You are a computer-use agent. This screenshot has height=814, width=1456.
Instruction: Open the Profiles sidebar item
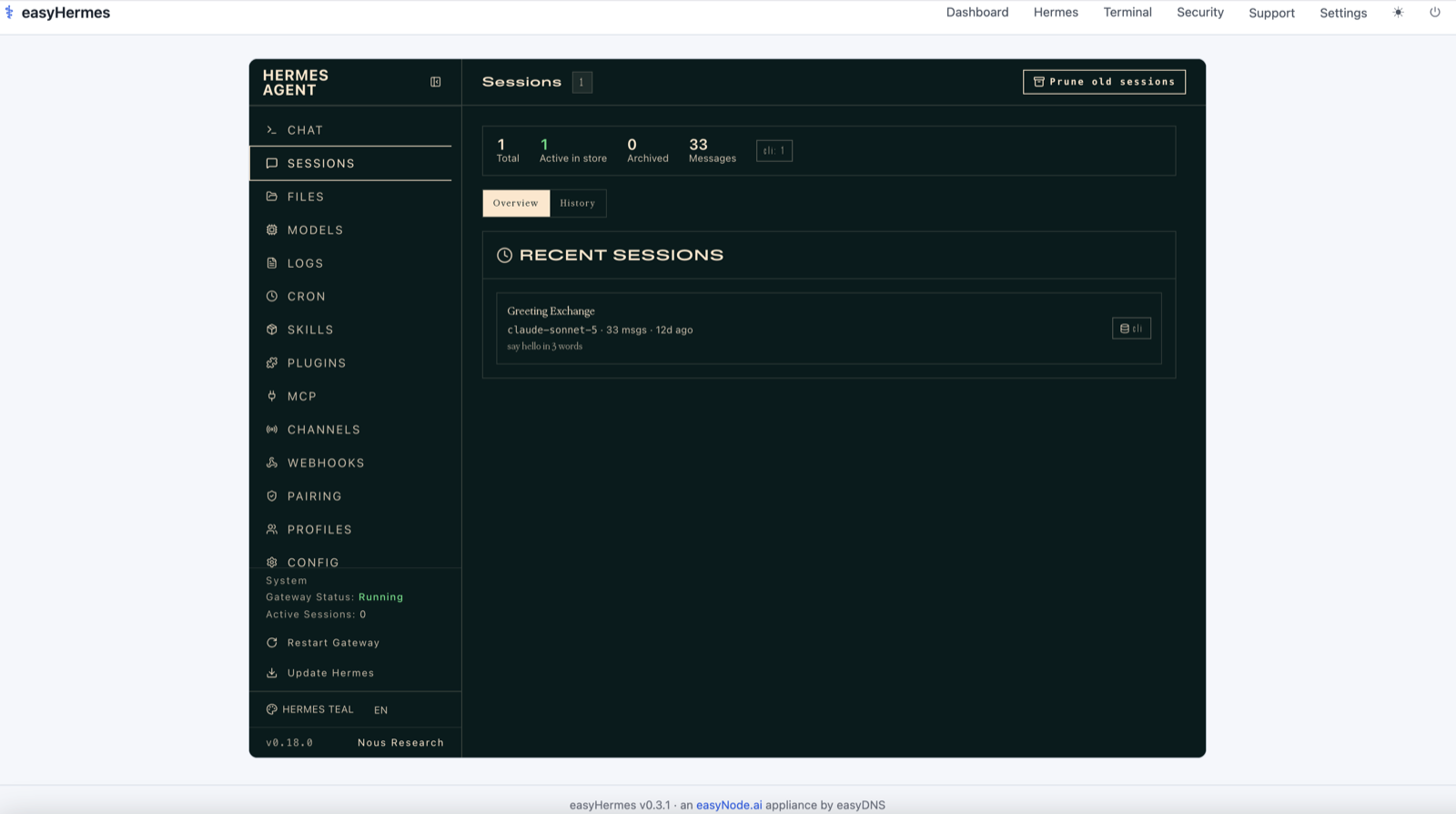click(x=350, y=529)
